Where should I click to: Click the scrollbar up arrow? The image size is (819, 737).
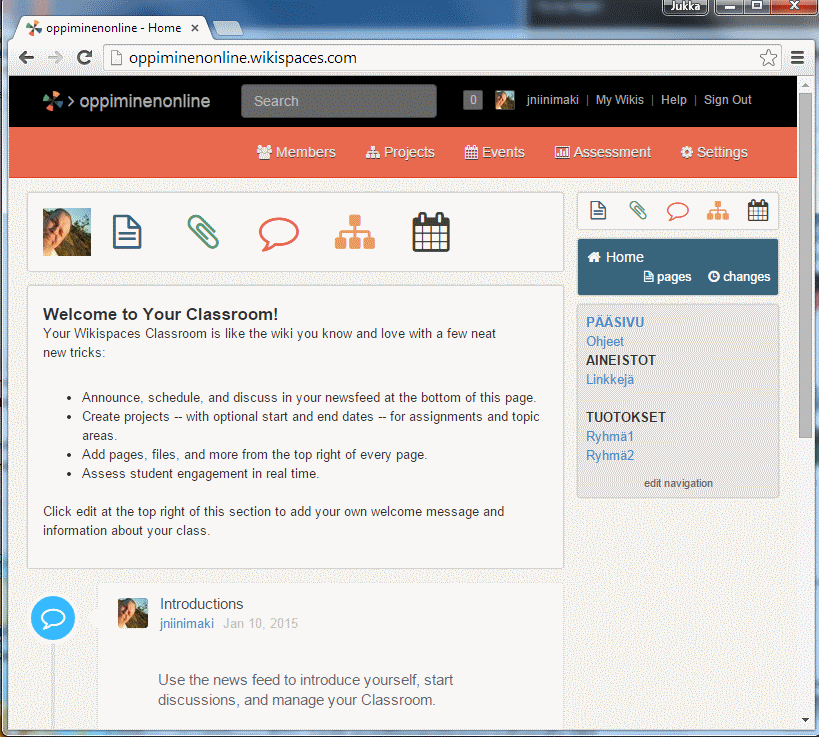805,84
